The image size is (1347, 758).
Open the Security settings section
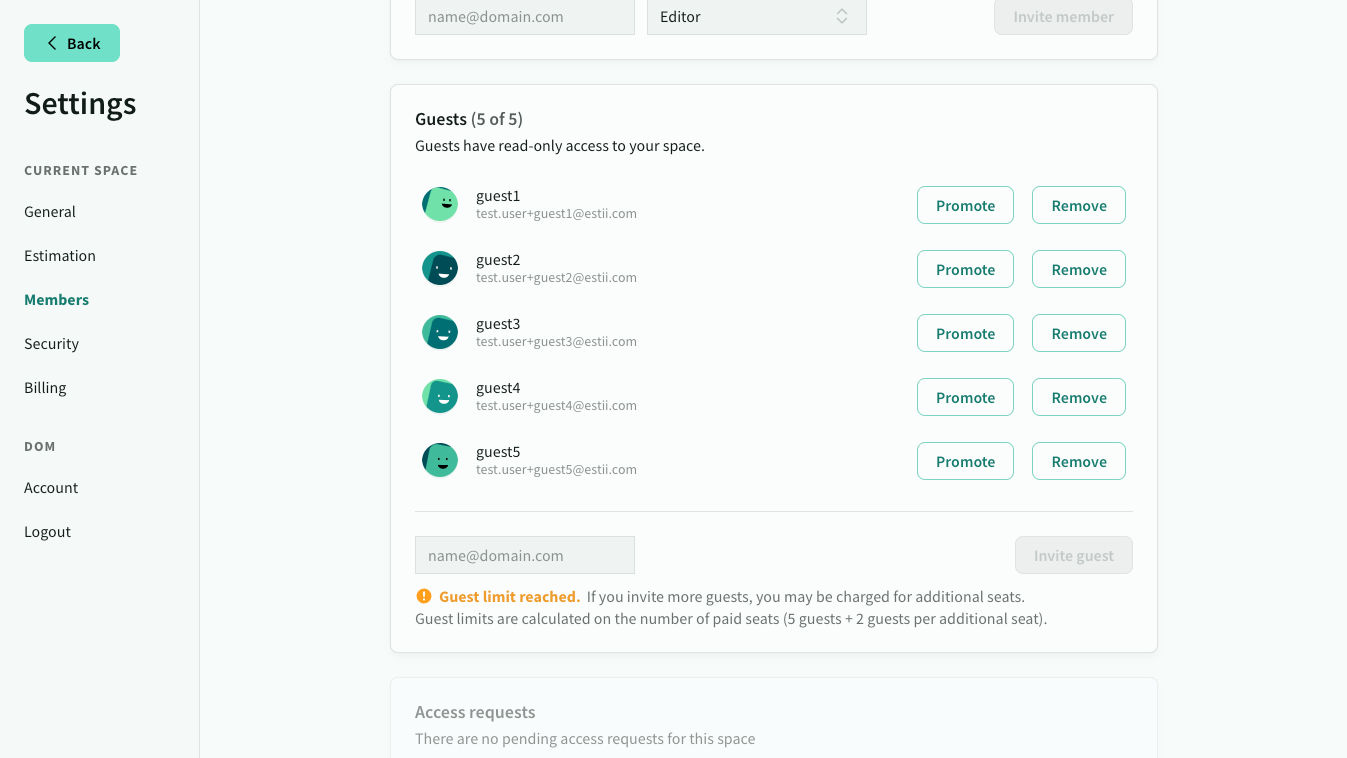click(x=52, y=344)
